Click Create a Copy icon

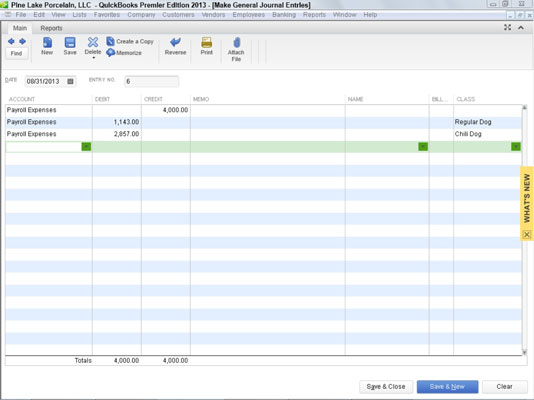click(x=110, y=41)
